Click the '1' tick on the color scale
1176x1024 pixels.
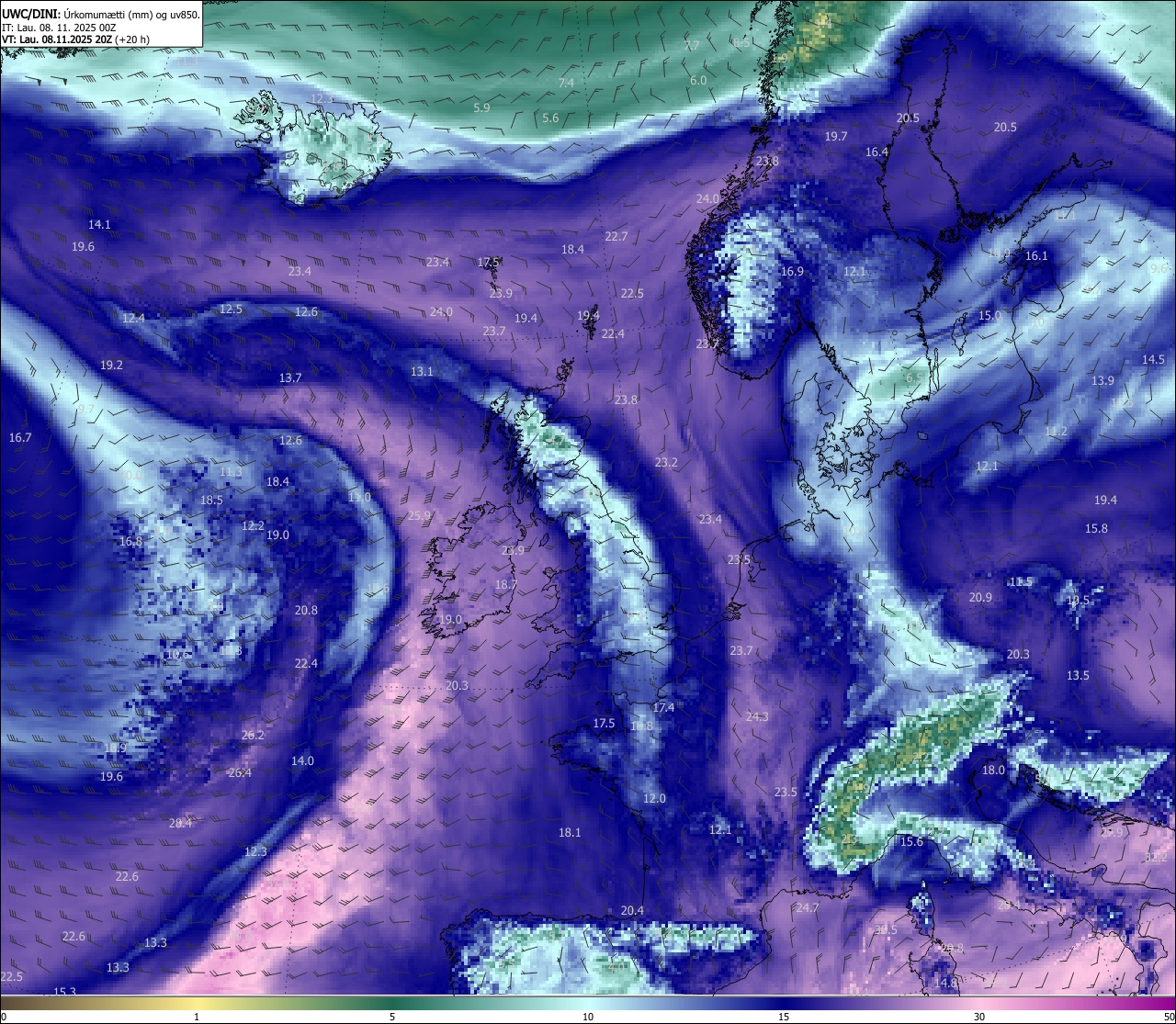tap(197, 1017)
